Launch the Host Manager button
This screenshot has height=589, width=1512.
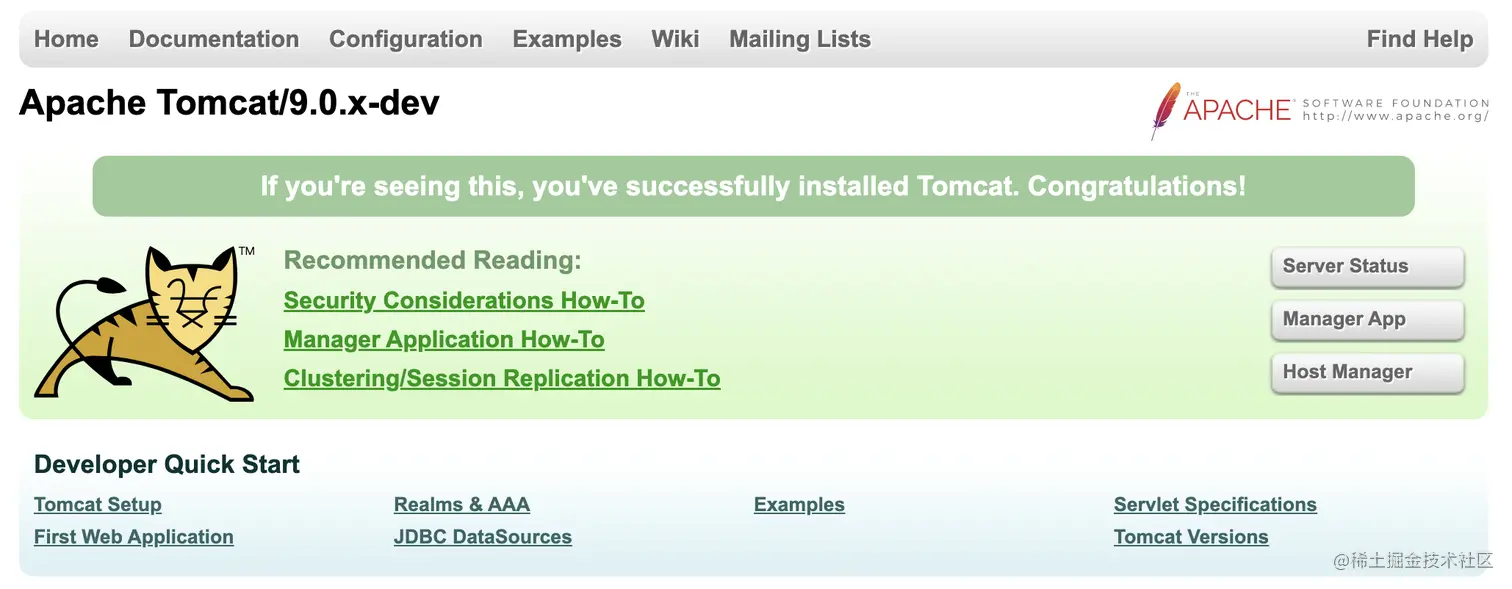1367,373
